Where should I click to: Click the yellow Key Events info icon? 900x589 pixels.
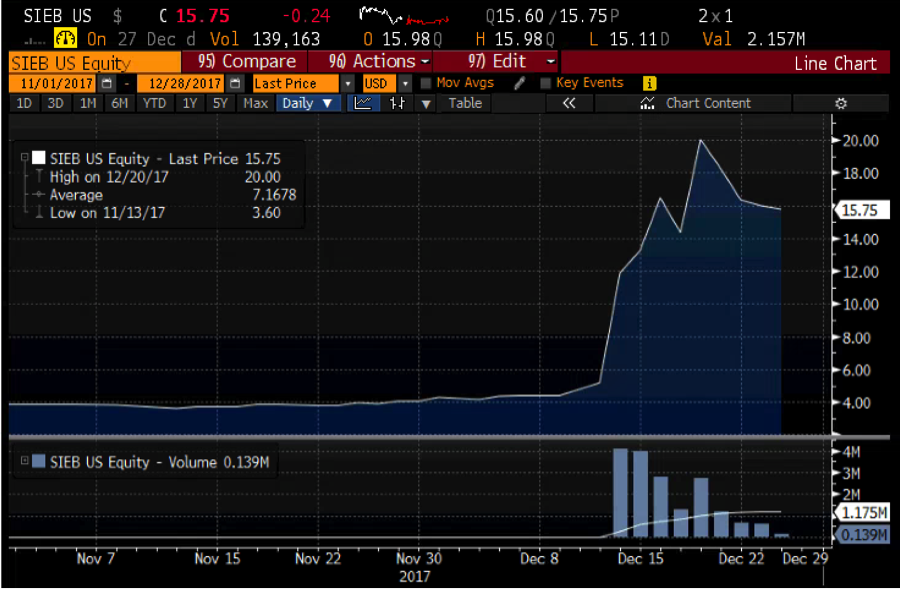point(649,83)
